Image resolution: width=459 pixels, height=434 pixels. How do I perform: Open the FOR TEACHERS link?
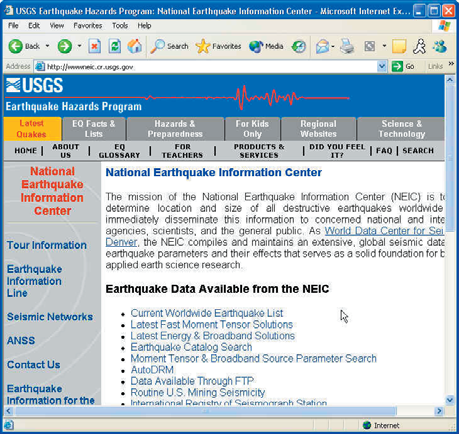pos(182,151)
